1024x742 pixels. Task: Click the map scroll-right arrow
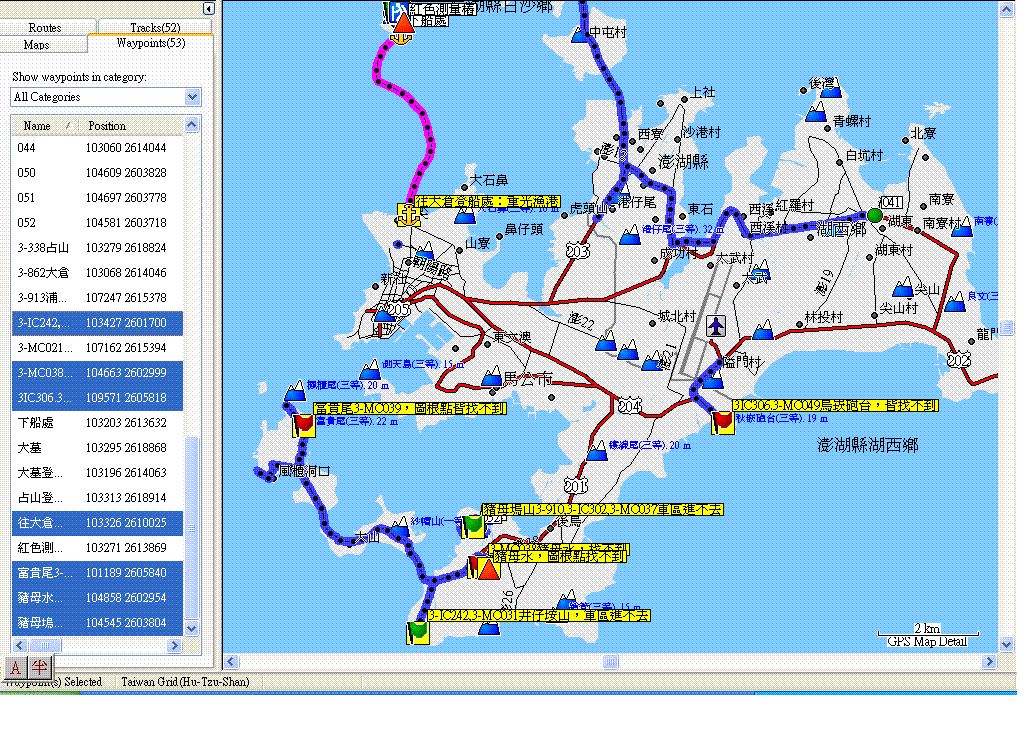pyautogui.click(x=989, y=662)
